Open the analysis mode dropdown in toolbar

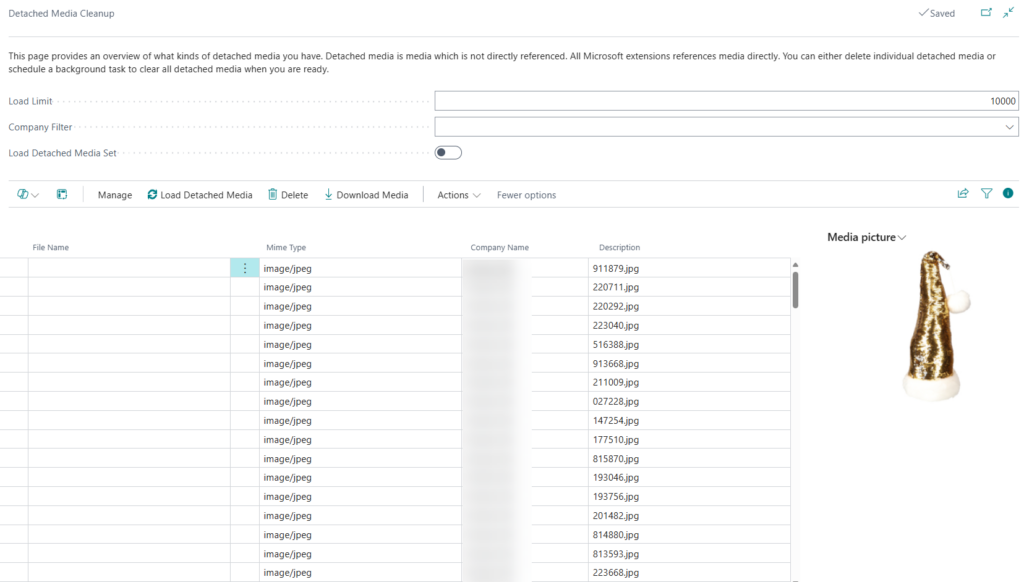[x=27, y=195]
